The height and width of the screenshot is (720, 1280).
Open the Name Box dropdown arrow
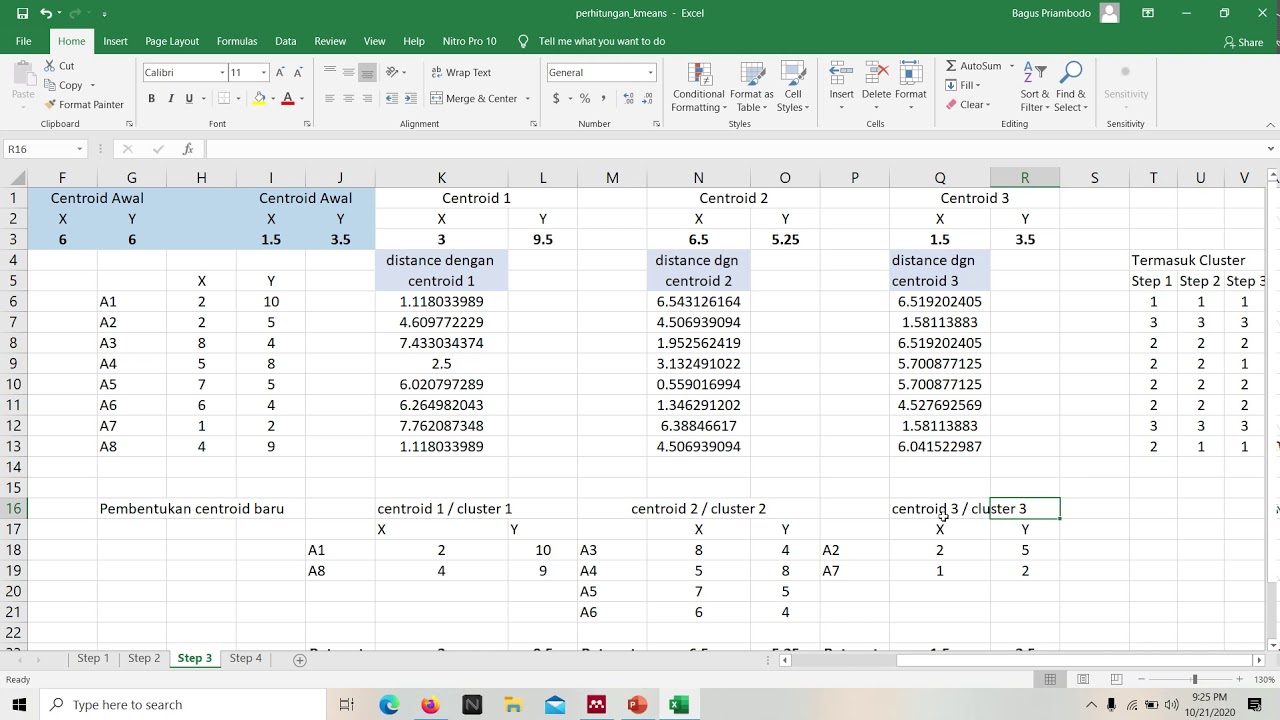(79, 149)
